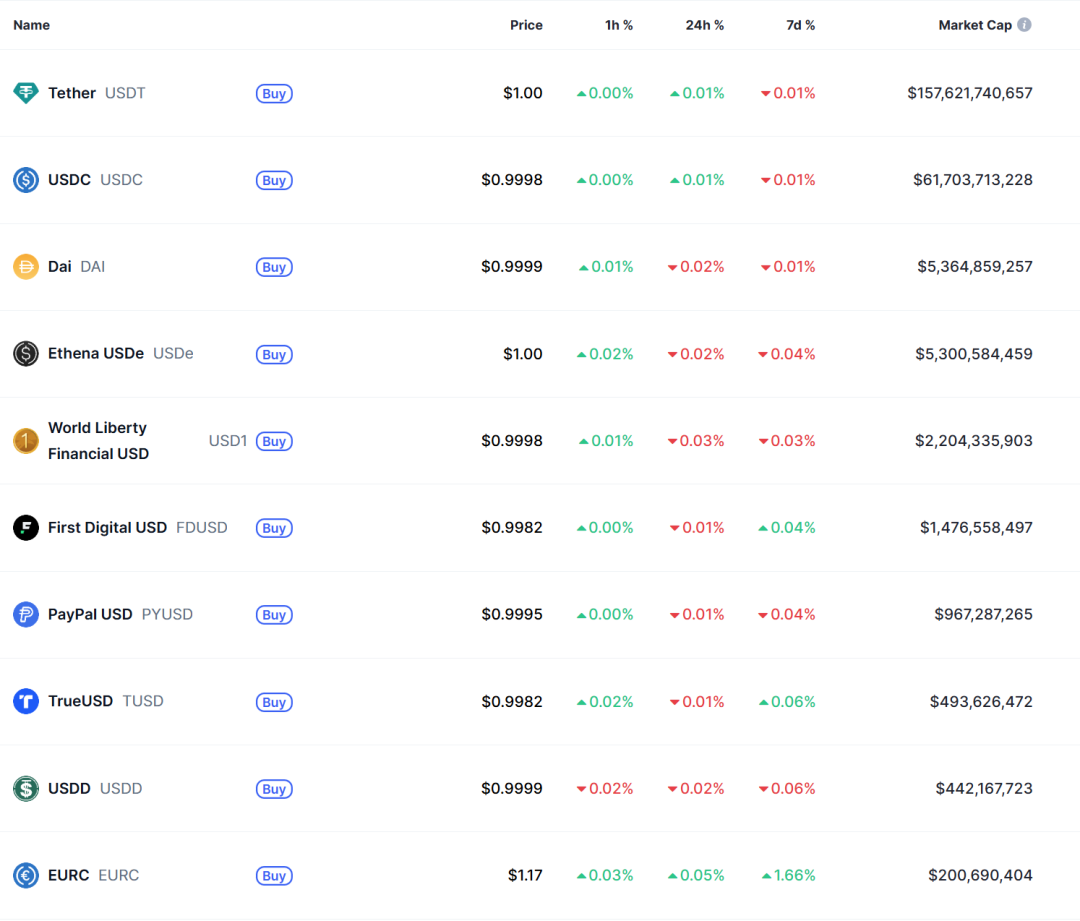Buy Tether USDT

274,94
